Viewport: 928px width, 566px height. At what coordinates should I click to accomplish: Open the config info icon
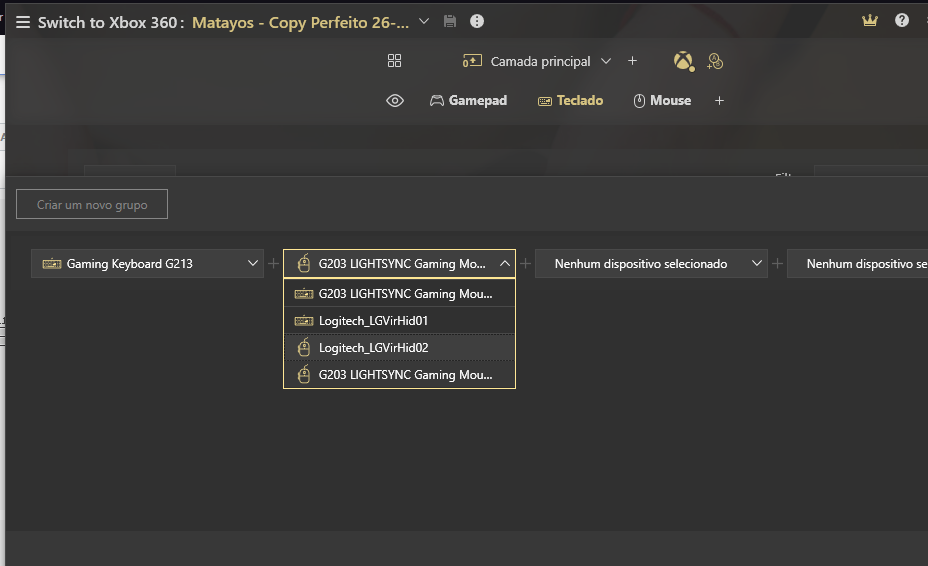(476, 21)
